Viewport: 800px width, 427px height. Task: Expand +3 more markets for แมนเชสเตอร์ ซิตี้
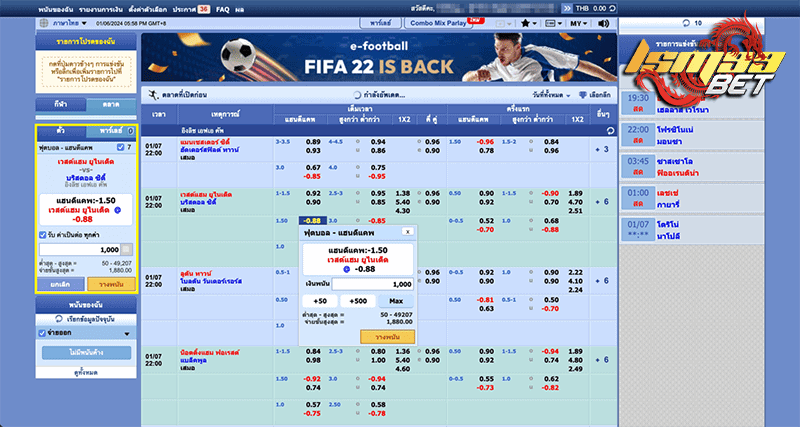click(x=603, y=149)
